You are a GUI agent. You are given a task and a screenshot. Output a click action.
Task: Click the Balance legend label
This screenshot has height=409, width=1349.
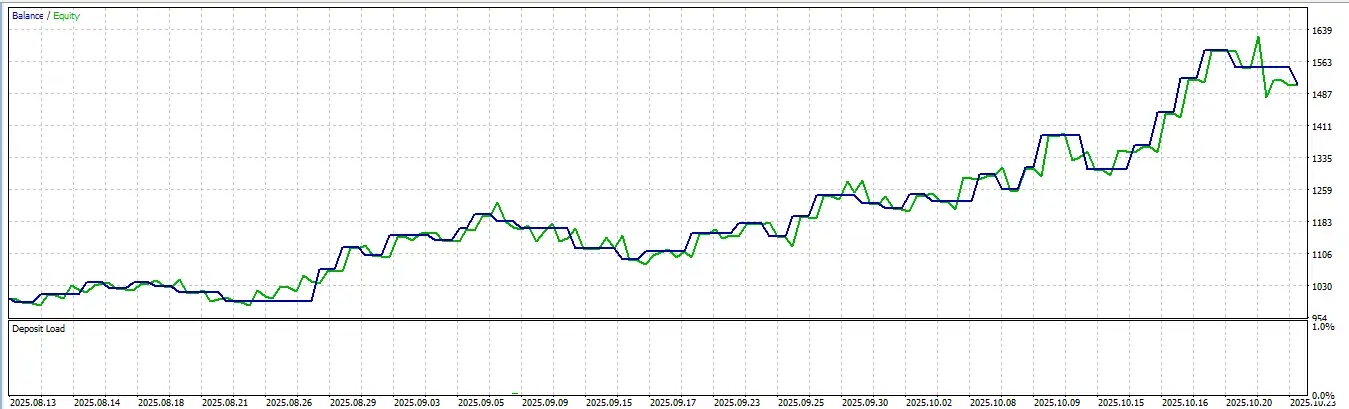coord(27,16)
